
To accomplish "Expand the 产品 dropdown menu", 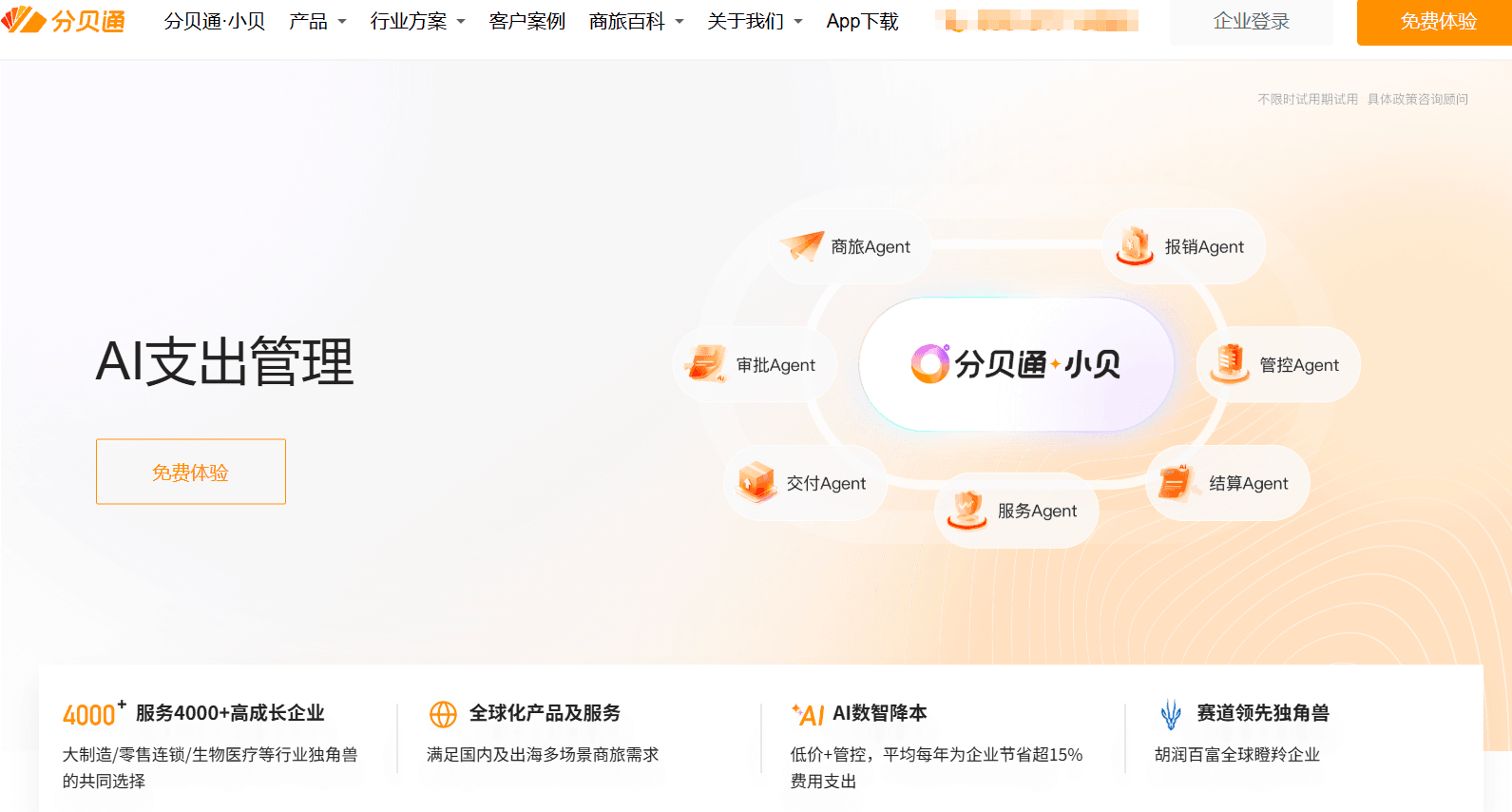I will [317, 21].
